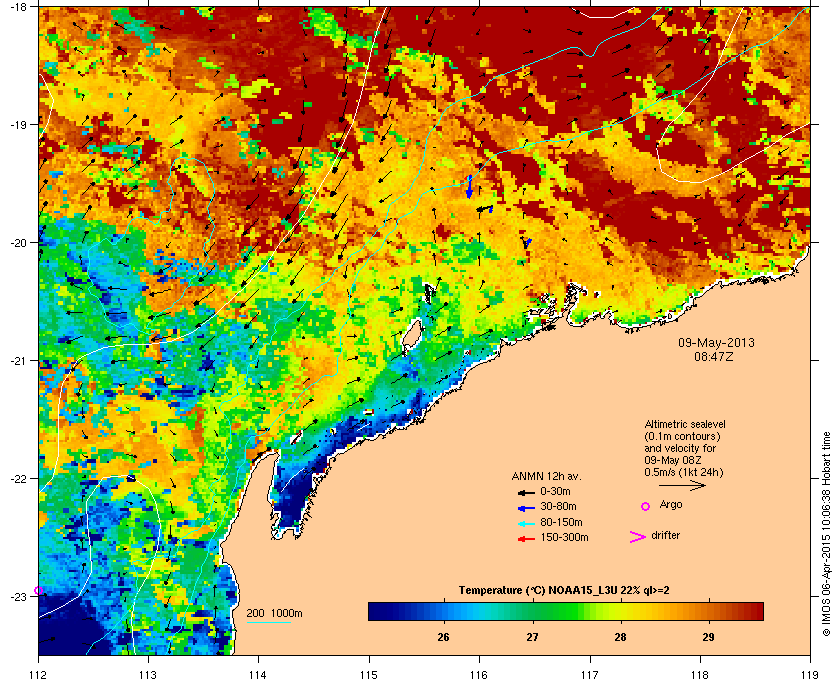Click the magenta drifter symbol in legend
This screenshot has height=680, width=840.
pos(638,537)
